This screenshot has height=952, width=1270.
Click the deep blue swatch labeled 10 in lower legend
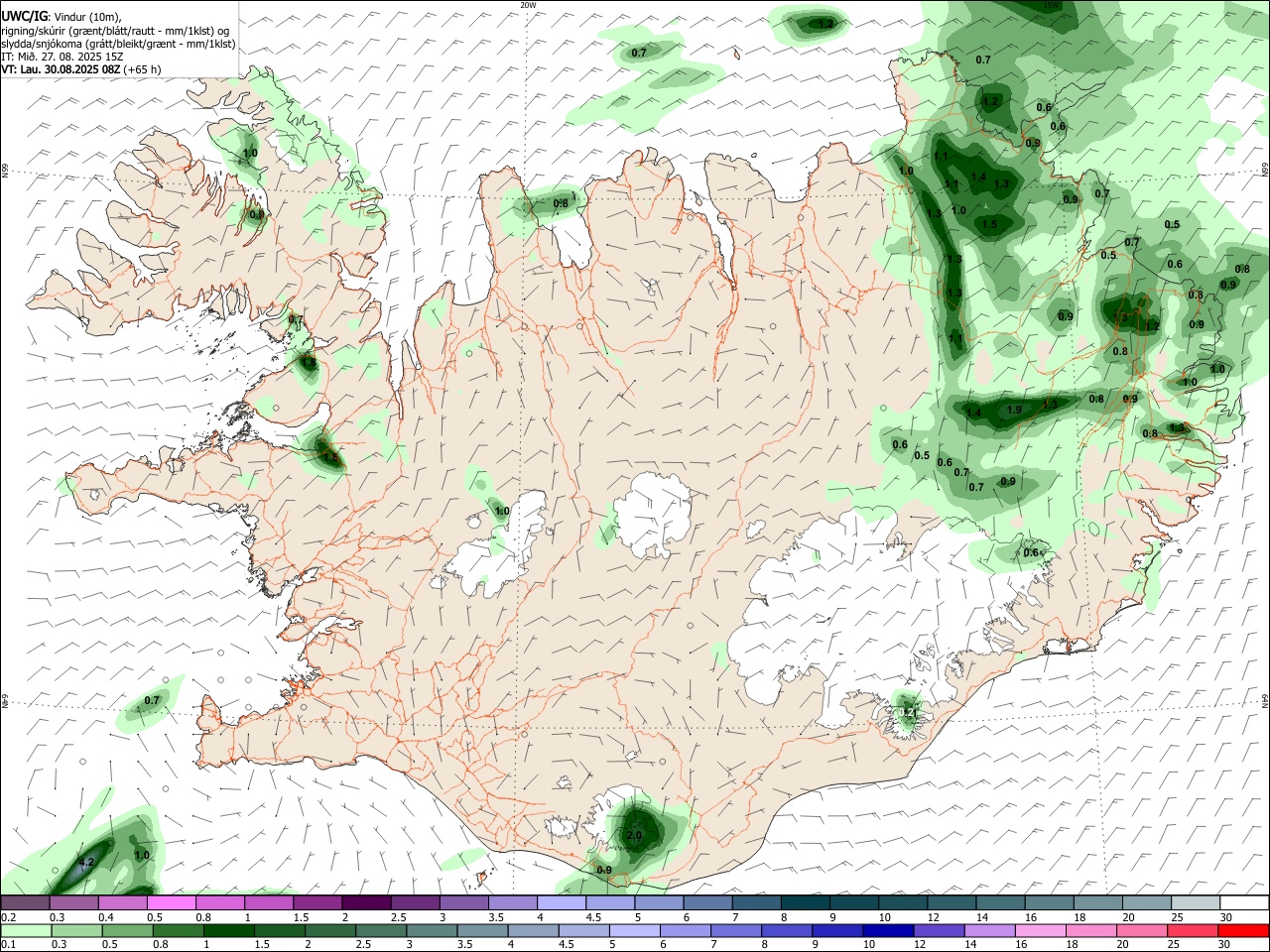coord(888,931)
